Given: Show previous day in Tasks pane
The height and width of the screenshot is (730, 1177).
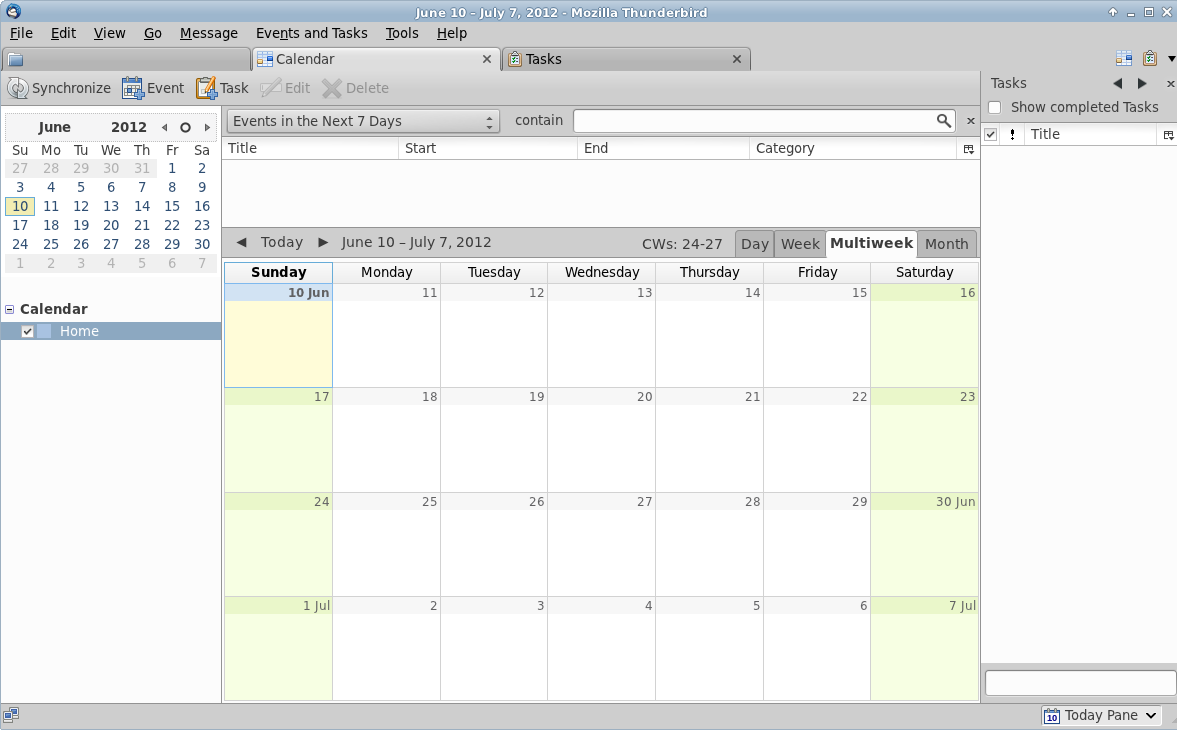Looking at the screenshot, I should (x=1118, y=83).
